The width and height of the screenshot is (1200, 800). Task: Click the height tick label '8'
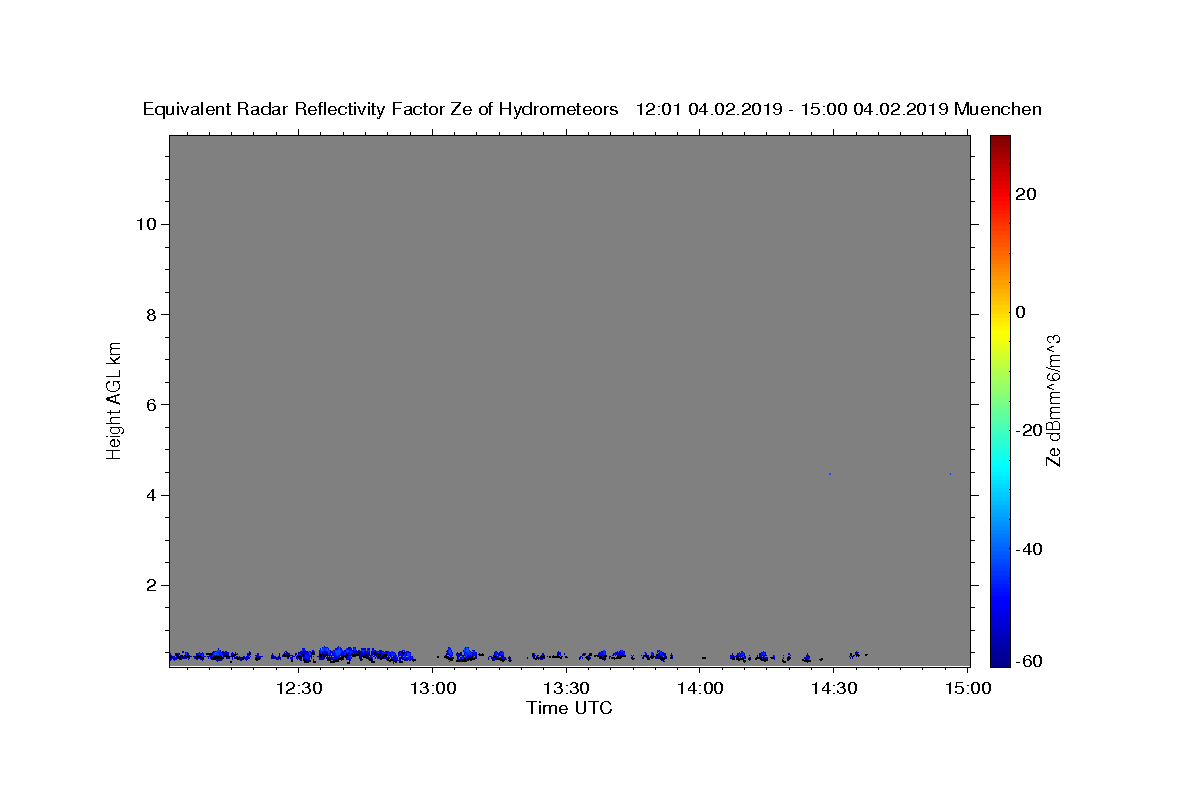149,314
